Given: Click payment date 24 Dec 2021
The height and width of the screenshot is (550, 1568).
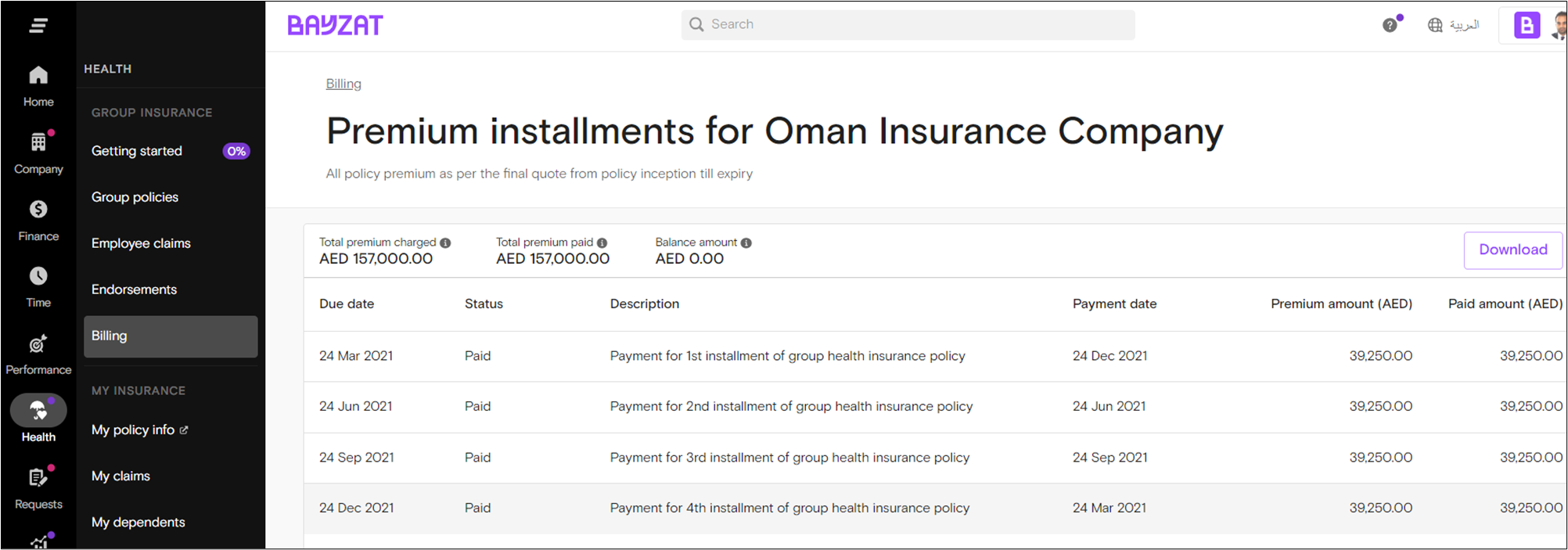Looking at the screenshot, I should click(1109, 356).
